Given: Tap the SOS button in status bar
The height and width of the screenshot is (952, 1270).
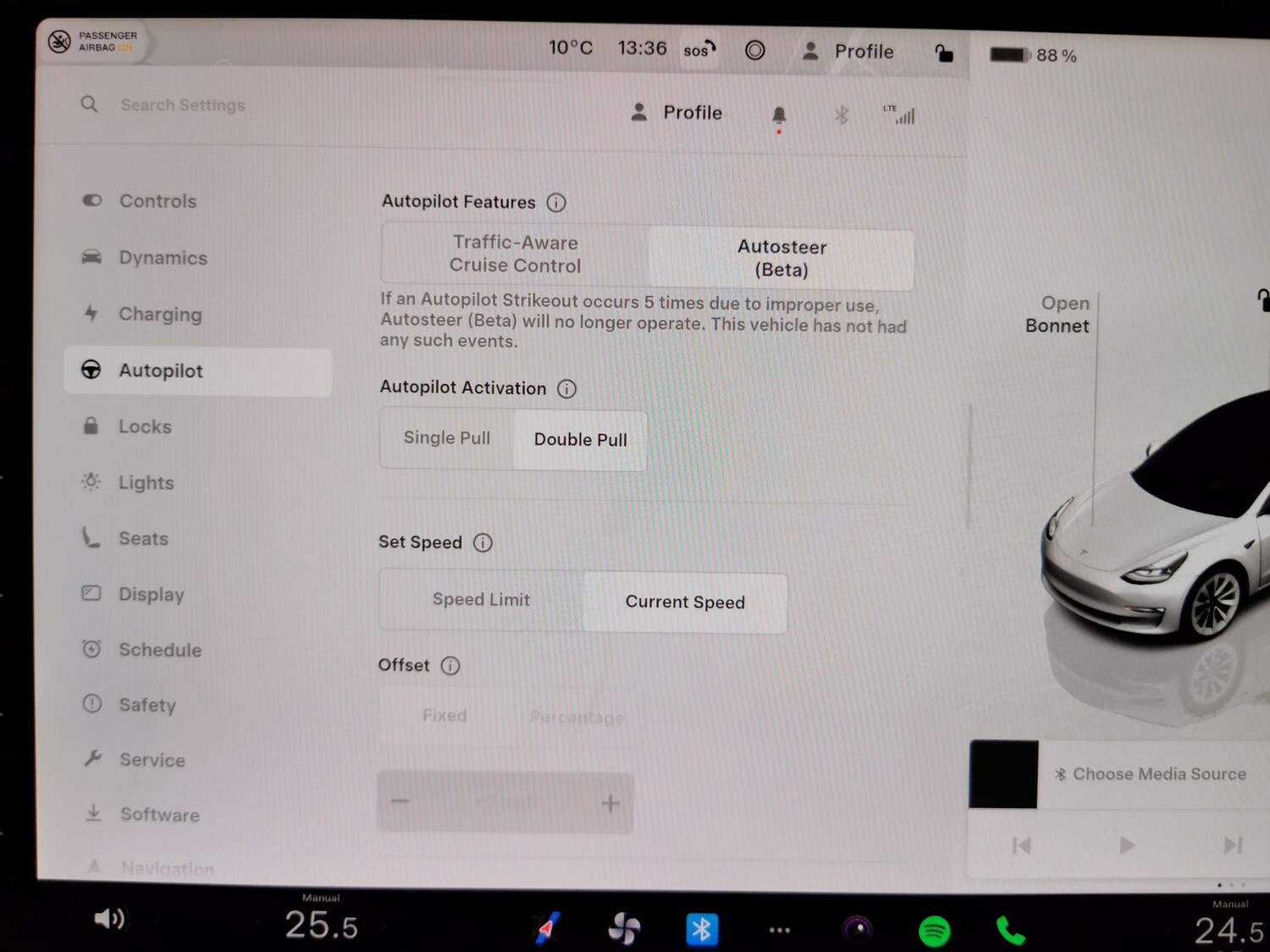Looking at the screenshot, I should [698, 49].
